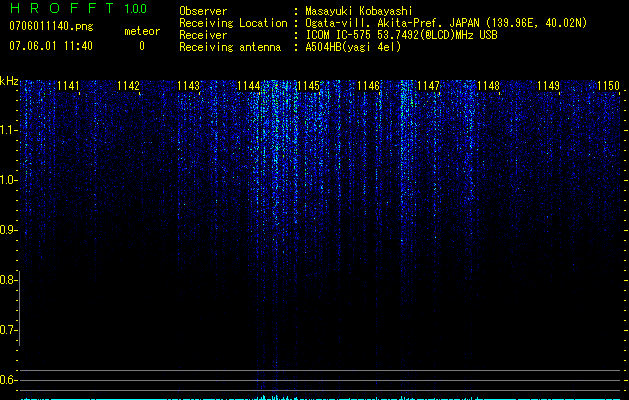The image size is (629, 400).
Task: Click the 0.6 frequency axis label
Action: point(8,380)
